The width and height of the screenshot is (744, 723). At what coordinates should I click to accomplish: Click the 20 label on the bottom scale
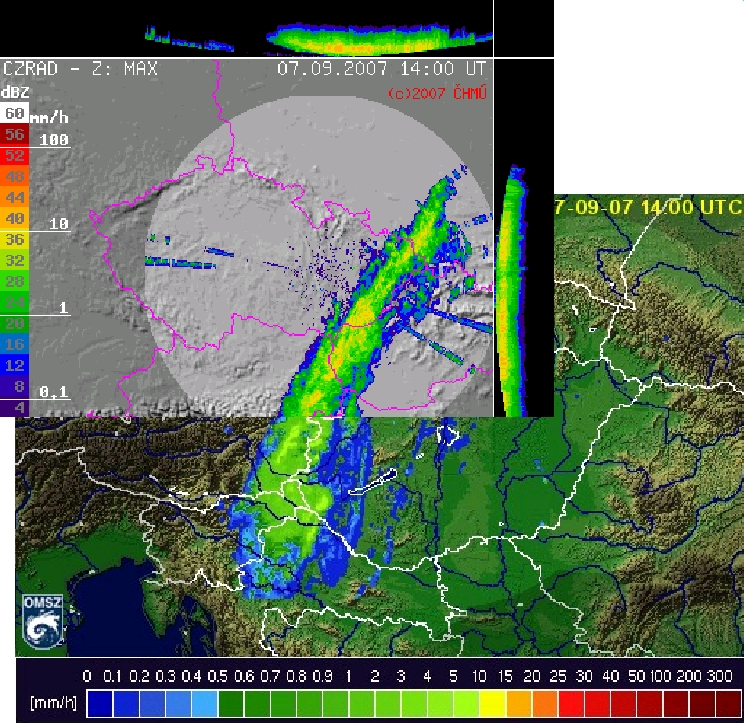(532, 676)
